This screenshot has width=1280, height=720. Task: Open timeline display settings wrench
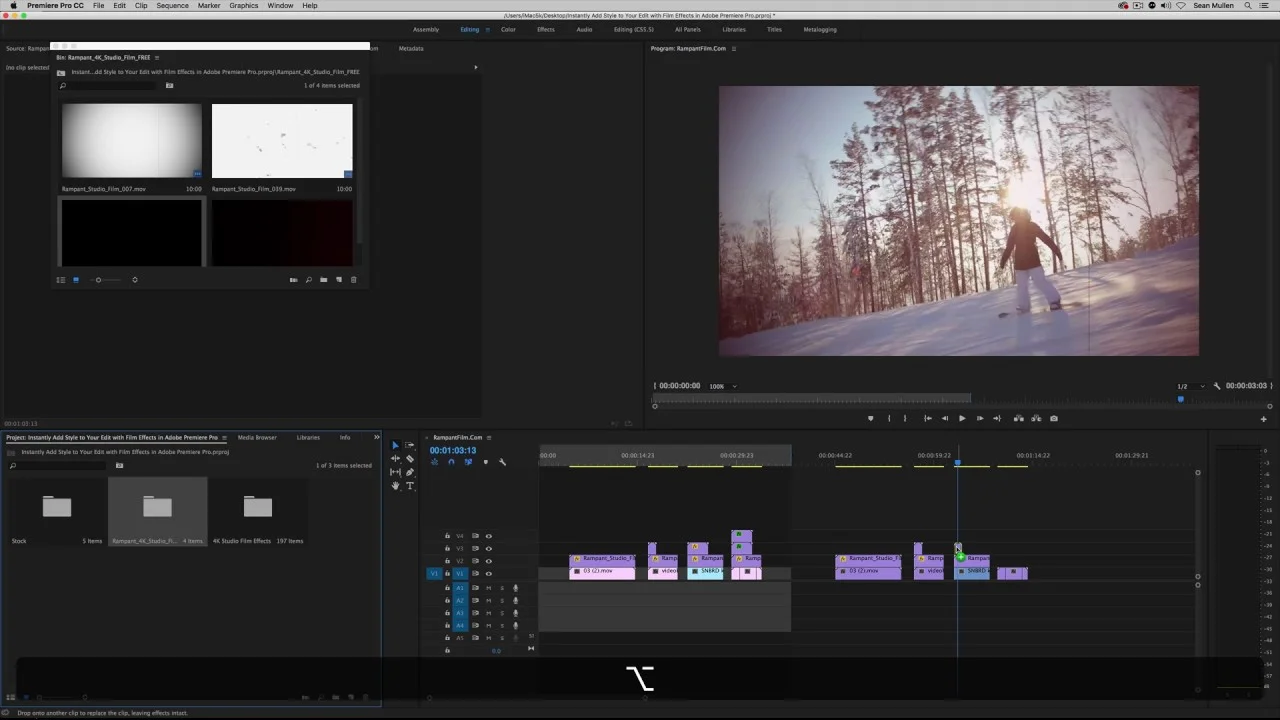point(502,462)
